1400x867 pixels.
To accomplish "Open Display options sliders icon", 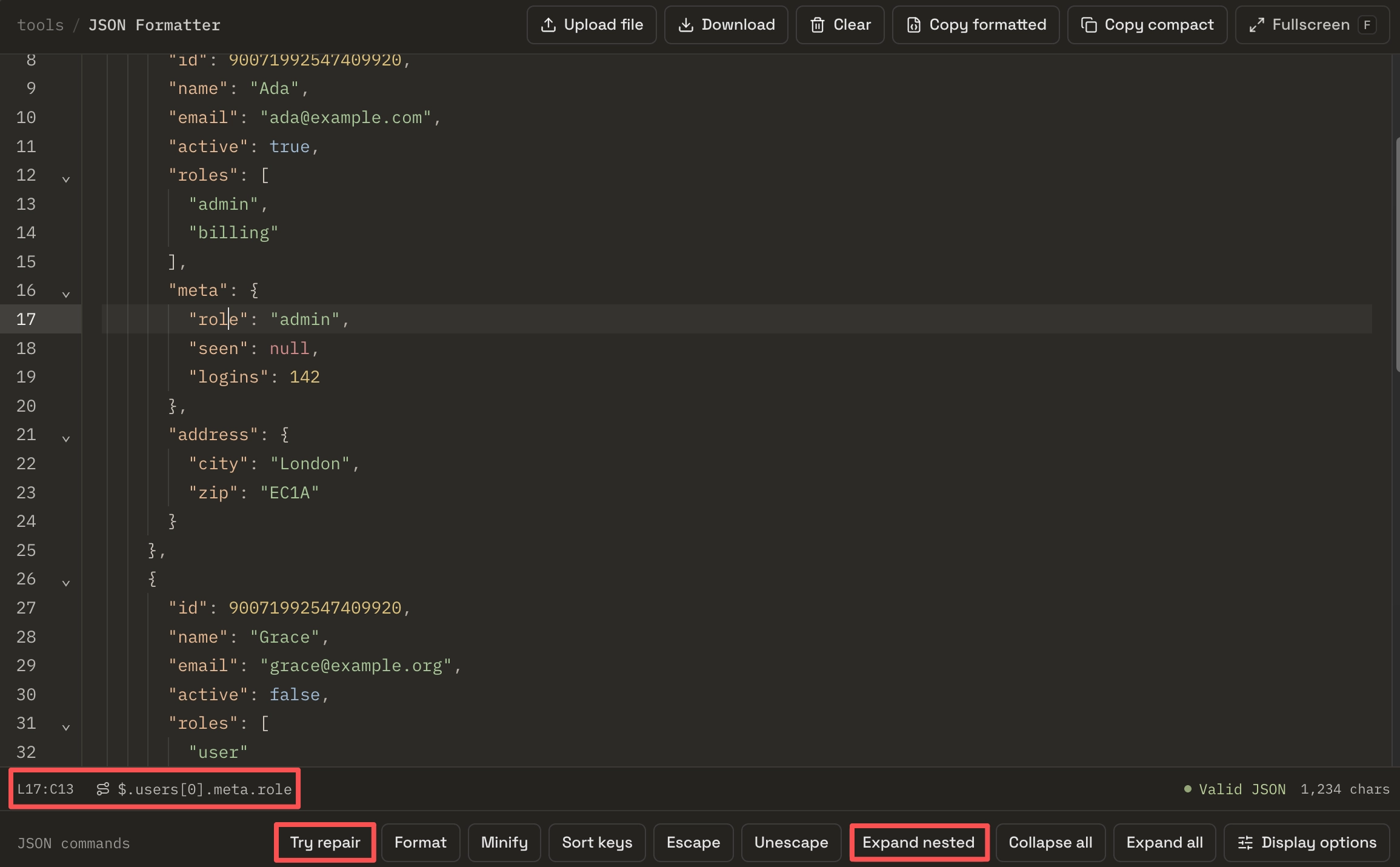I will [1307, 842].
